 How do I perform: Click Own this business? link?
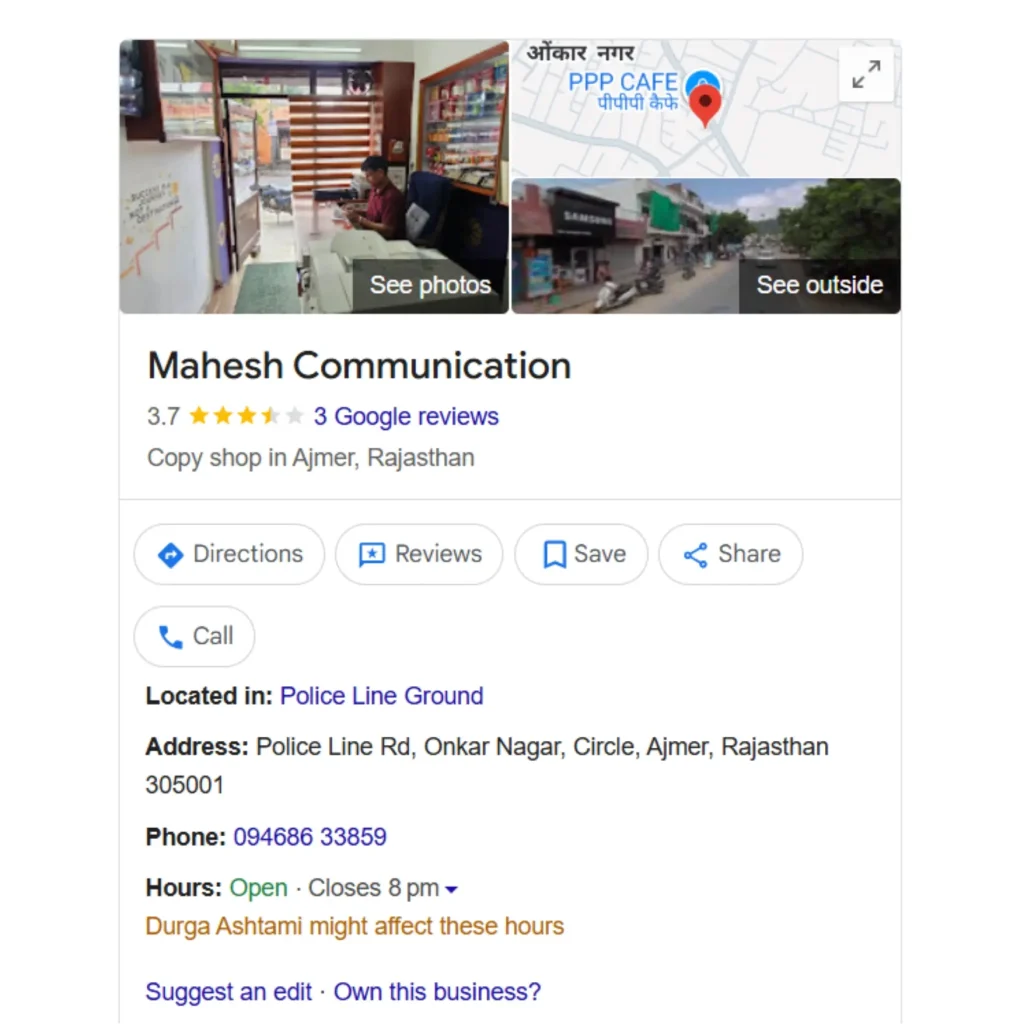(x=437, y=992)
